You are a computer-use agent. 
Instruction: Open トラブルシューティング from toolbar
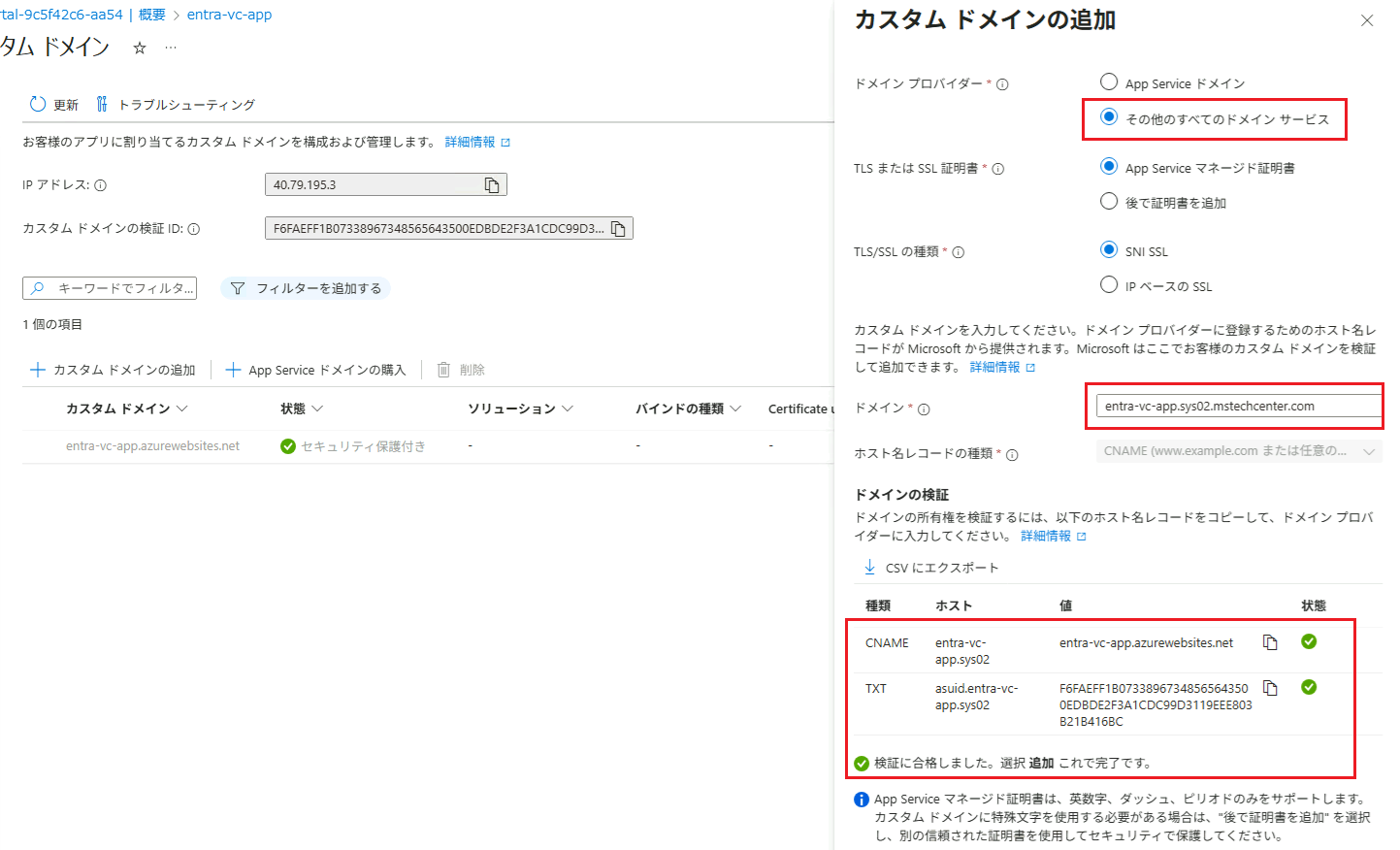[176, 105]
